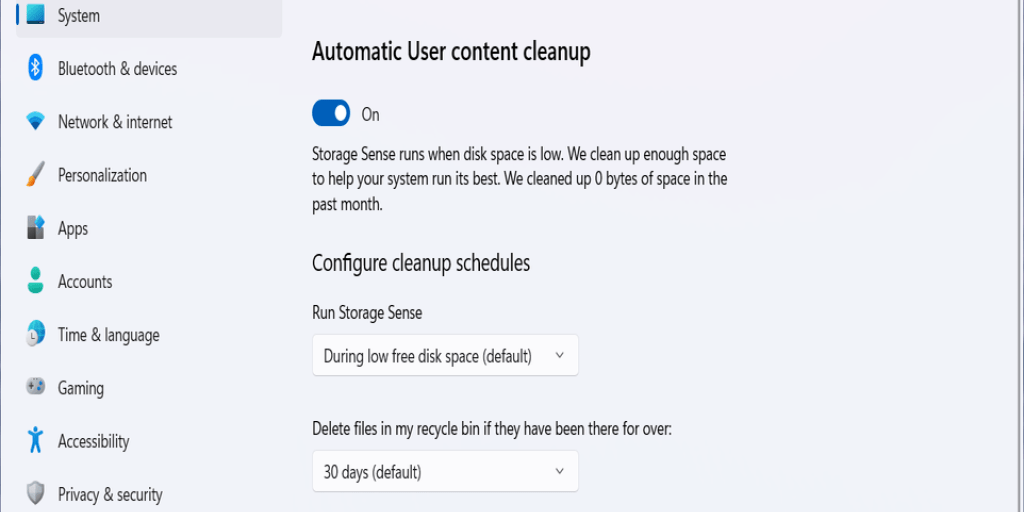The width and height of the screenshot is (1024, 512).
Task: Open the recycle bin 30 days dropdown
Action: tap(445, 471)
